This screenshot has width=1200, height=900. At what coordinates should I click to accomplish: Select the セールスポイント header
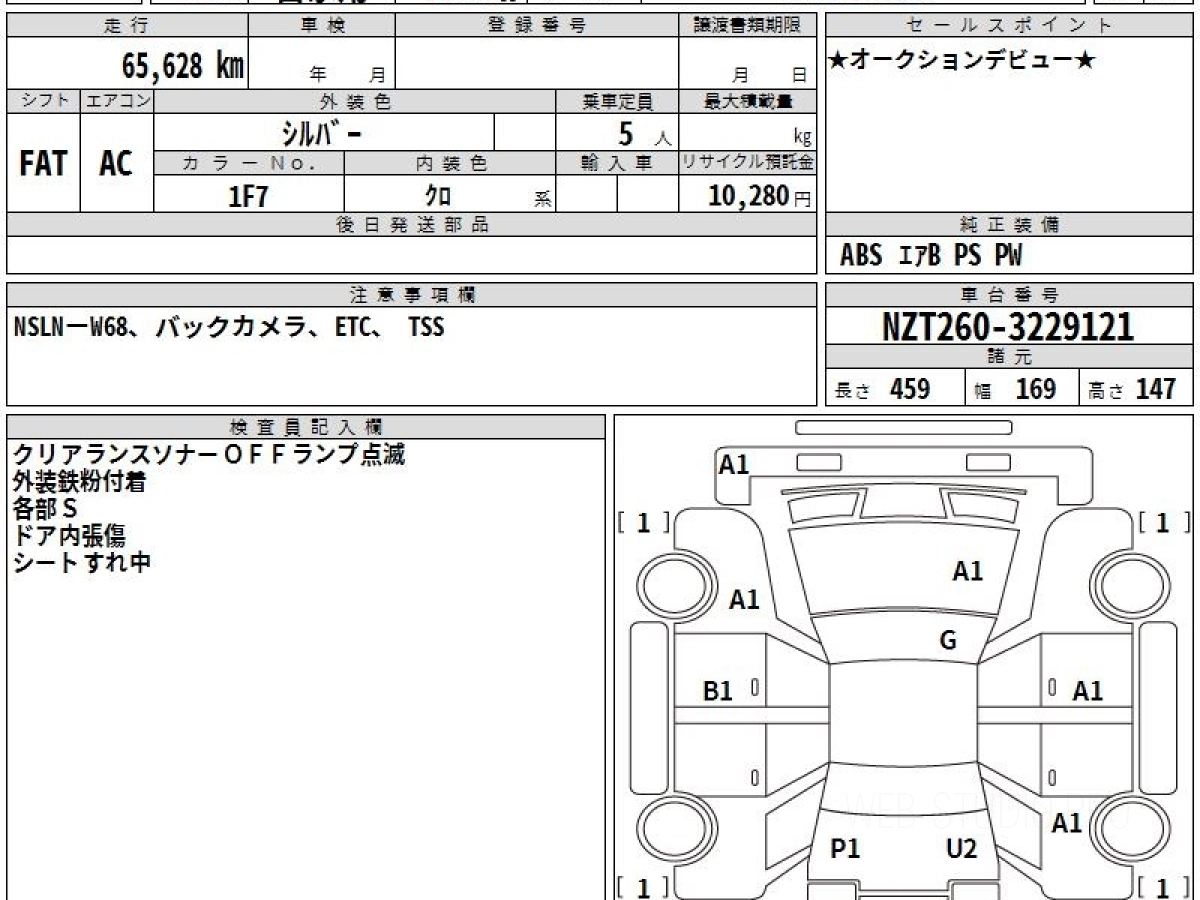pyautogui.click(x=1010, y=26)
